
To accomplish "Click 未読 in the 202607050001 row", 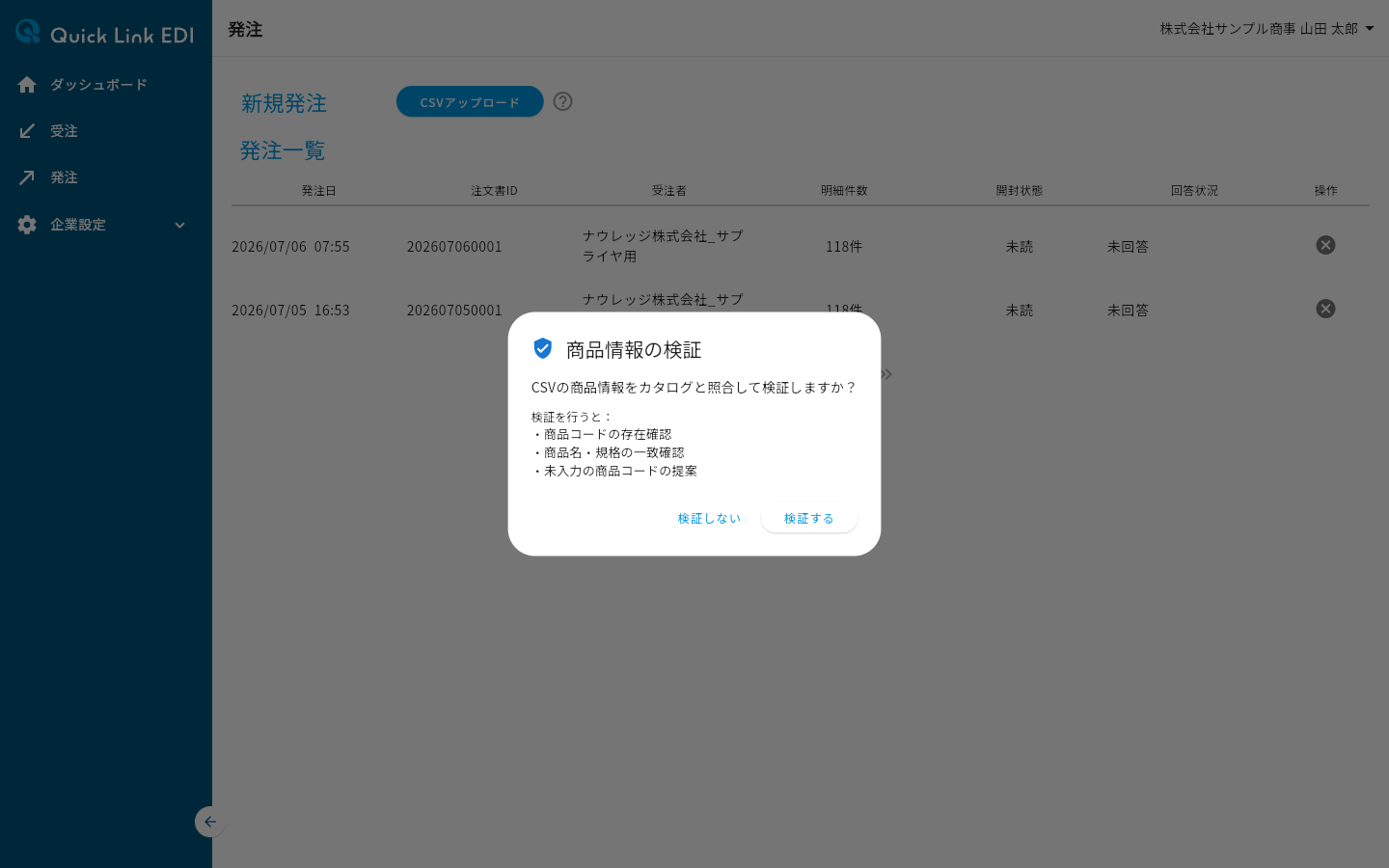I will 1020,311.
